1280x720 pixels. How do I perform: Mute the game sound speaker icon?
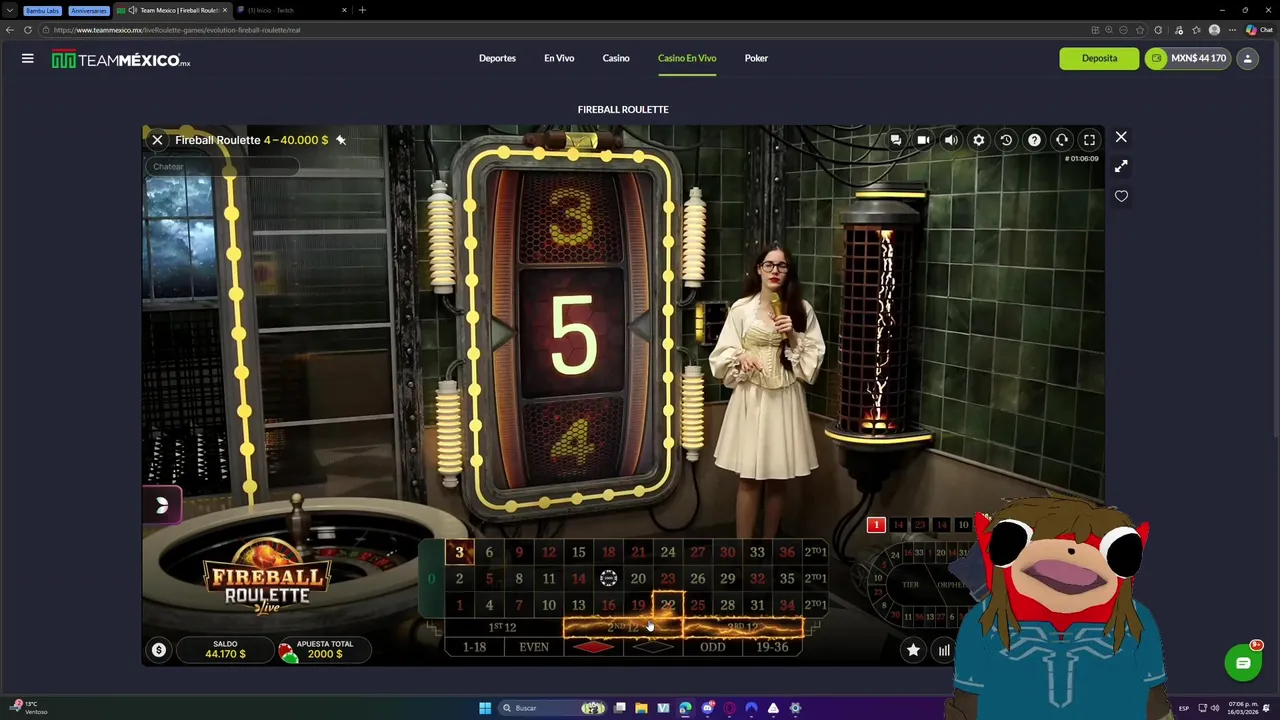point(951,140)
